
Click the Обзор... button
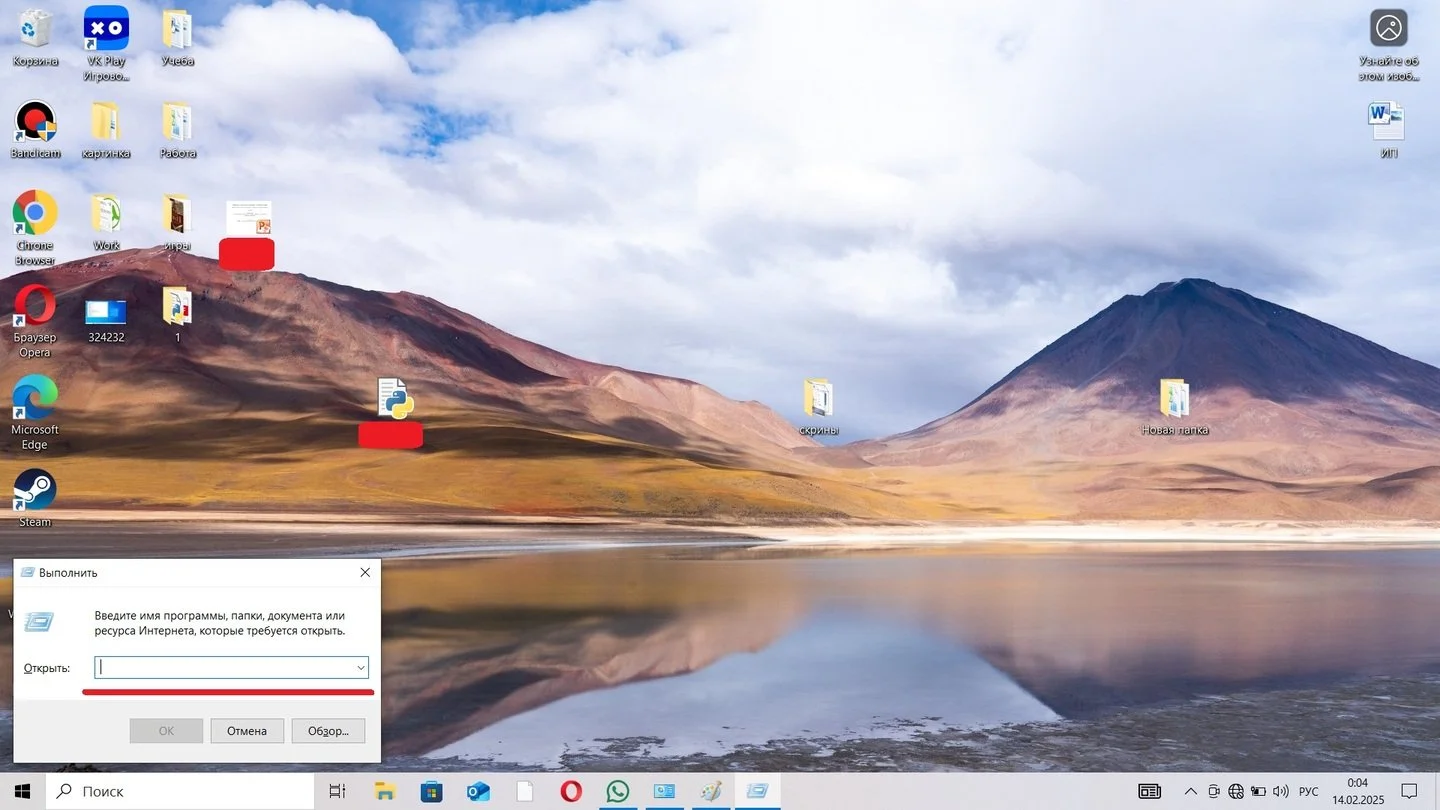click(328, 731)
